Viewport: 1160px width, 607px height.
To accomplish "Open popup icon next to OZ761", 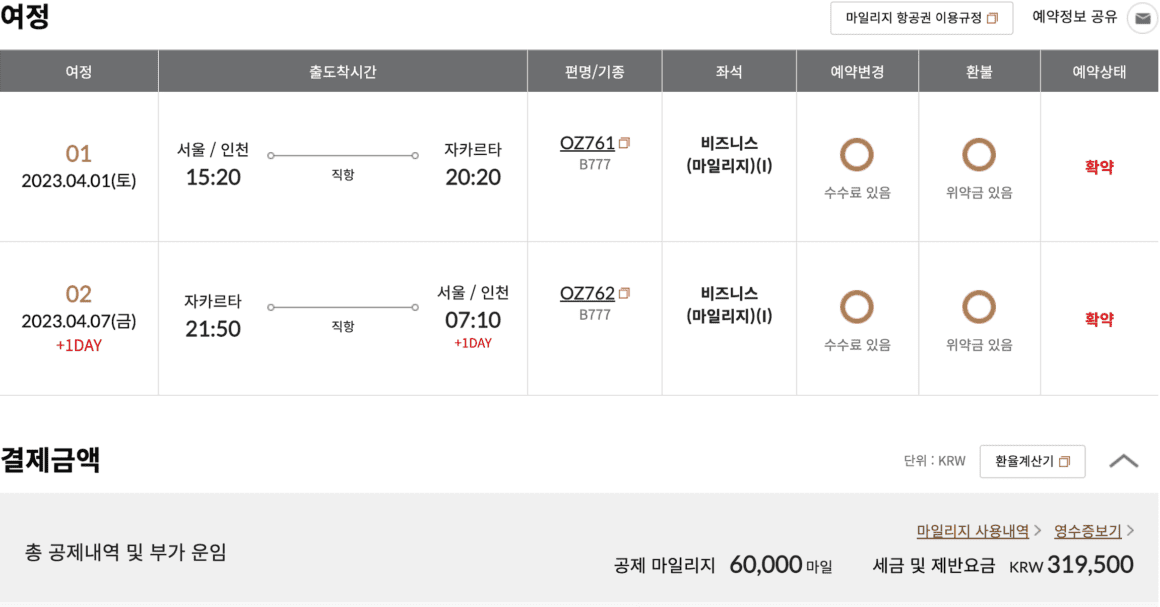I will [x=624, y=143].
